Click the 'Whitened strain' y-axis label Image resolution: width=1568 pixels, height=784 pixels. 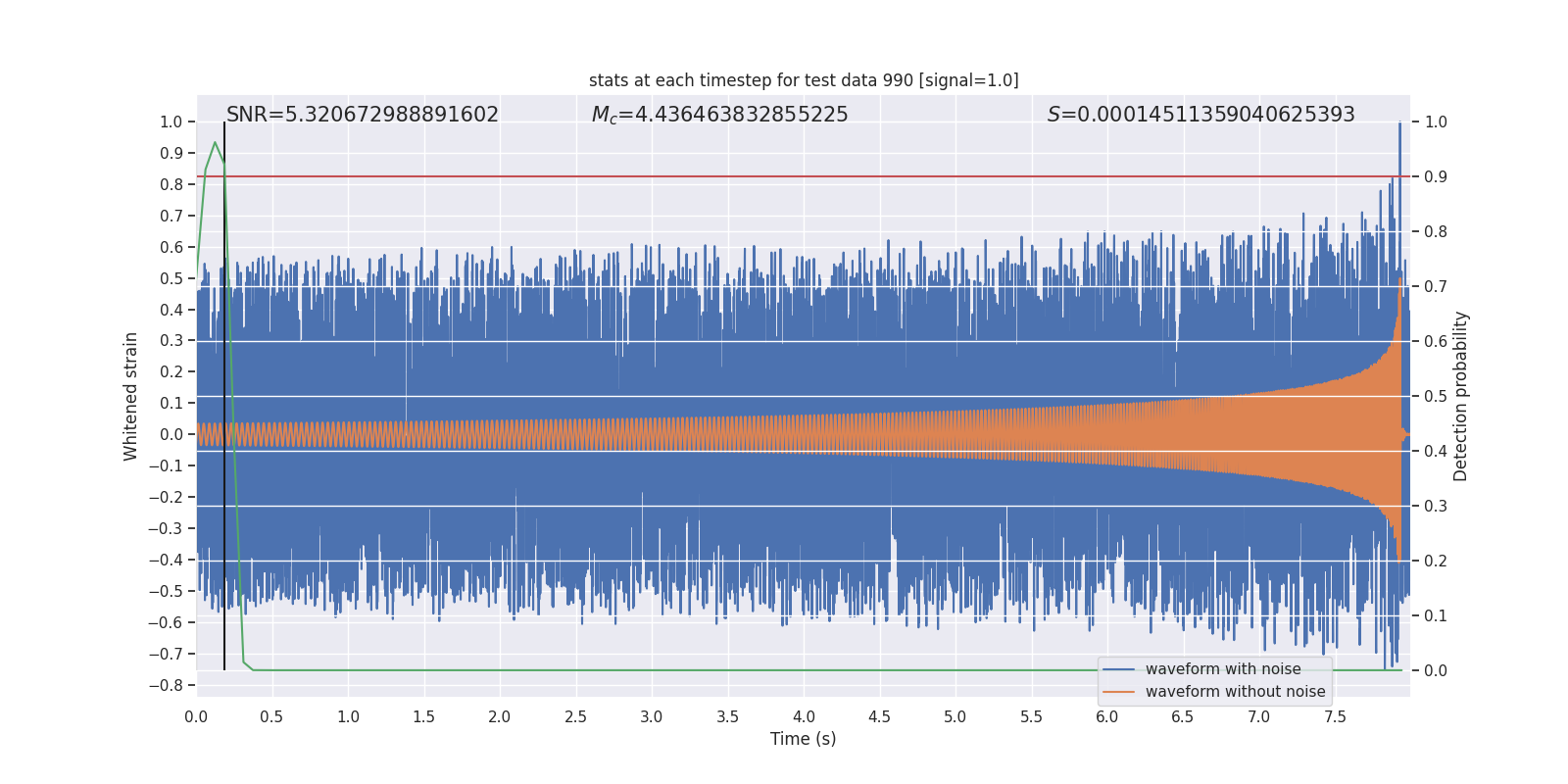pyautogui.click(x=130, y=396)
